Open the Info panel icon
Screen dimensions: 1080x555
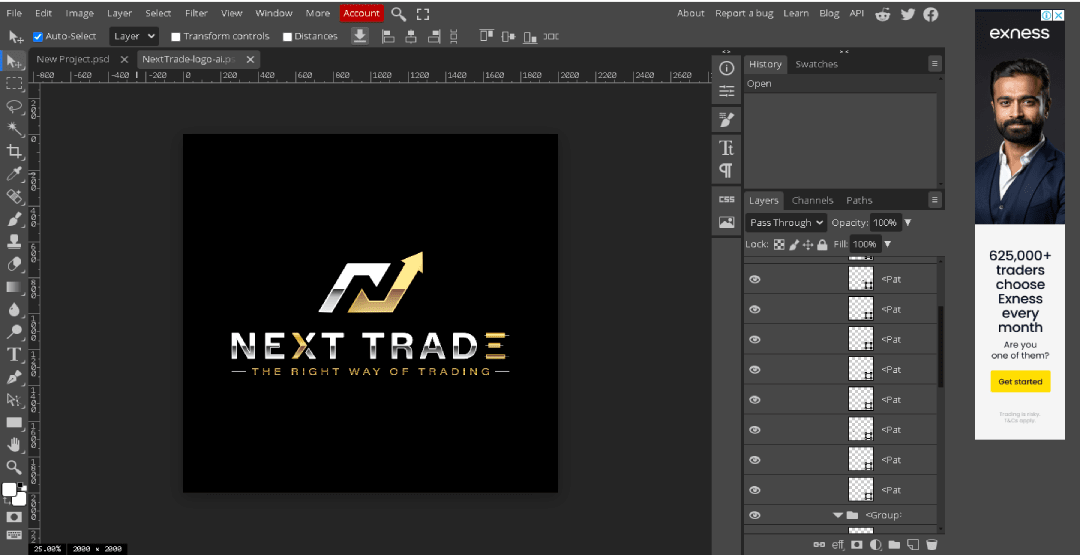coord(726,68)
